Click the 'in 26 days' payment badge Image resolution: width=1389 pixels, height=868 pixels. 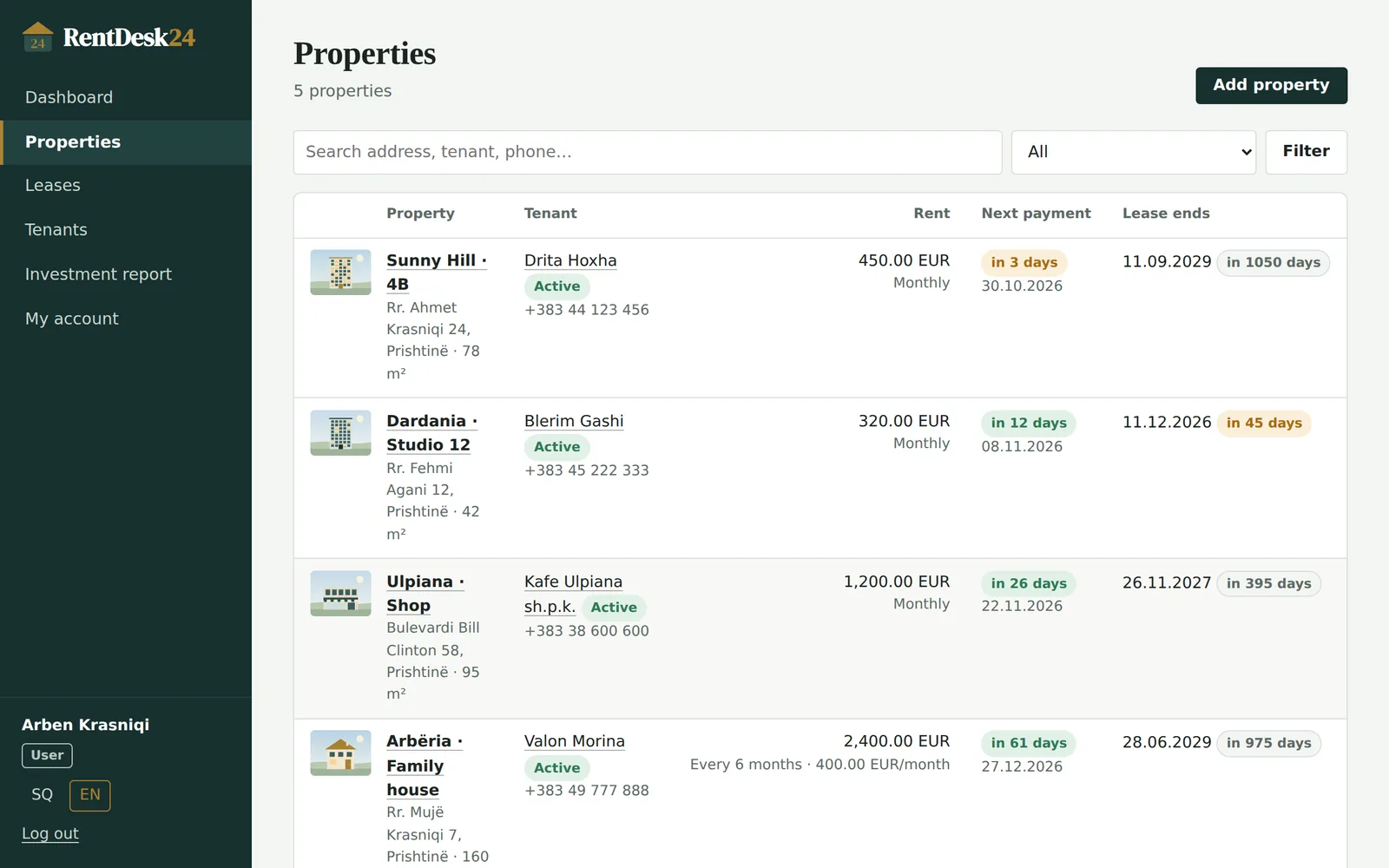coord(1029,583)
